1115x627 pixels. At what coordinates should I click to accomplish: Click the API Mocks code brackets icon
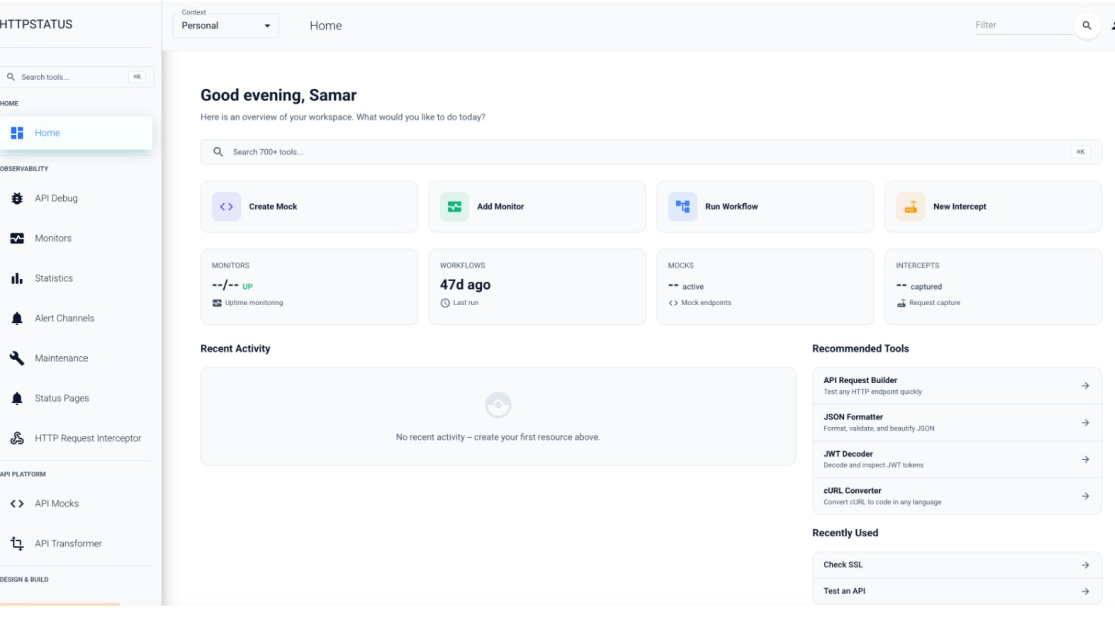[x=17, y=503]
